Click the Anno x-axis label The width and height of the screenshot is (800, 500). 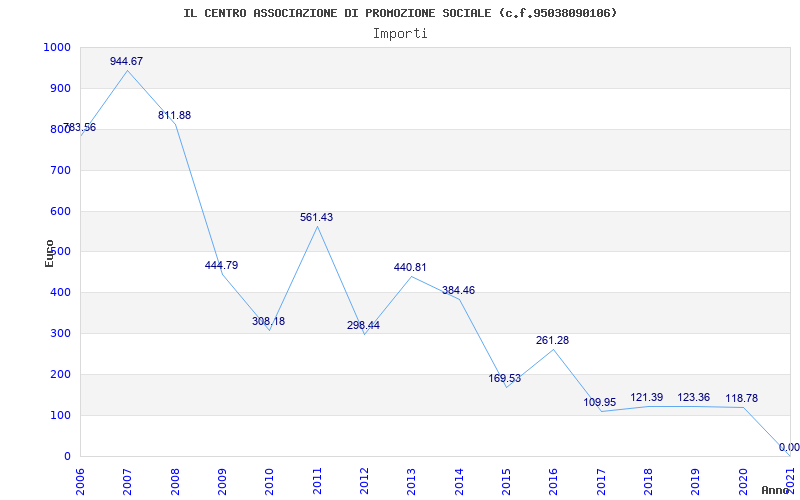pyautogui.click(x=776, y=490)
